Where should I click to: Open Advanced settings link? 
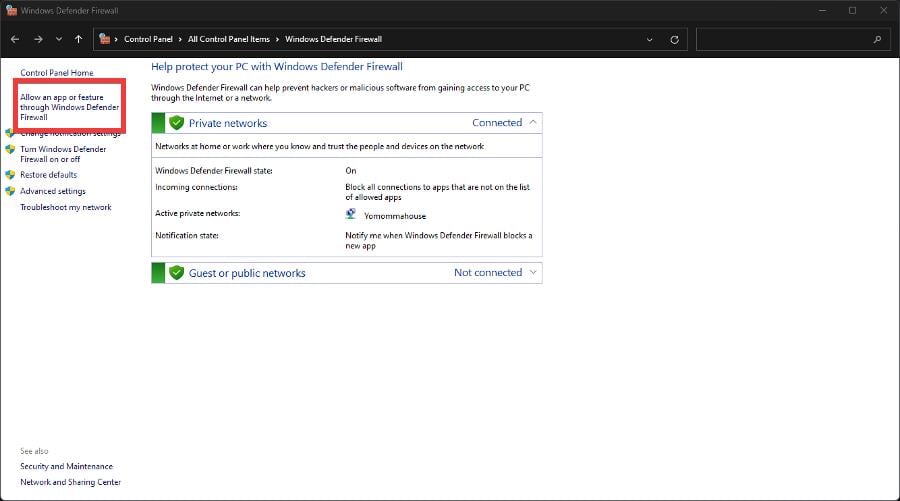pos(53,191)
